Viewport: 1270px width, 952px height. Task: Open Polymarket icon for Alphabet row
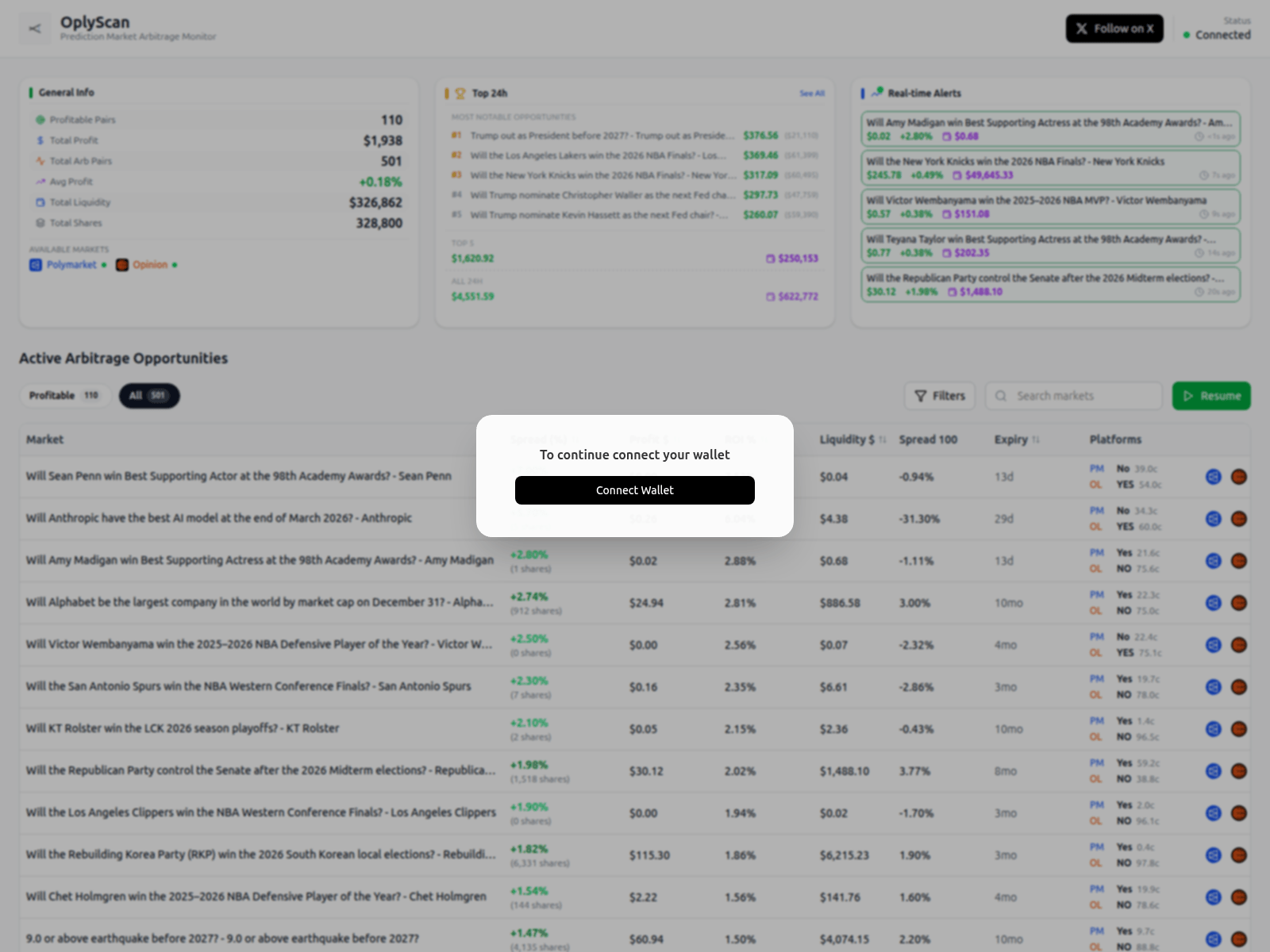1214,603
